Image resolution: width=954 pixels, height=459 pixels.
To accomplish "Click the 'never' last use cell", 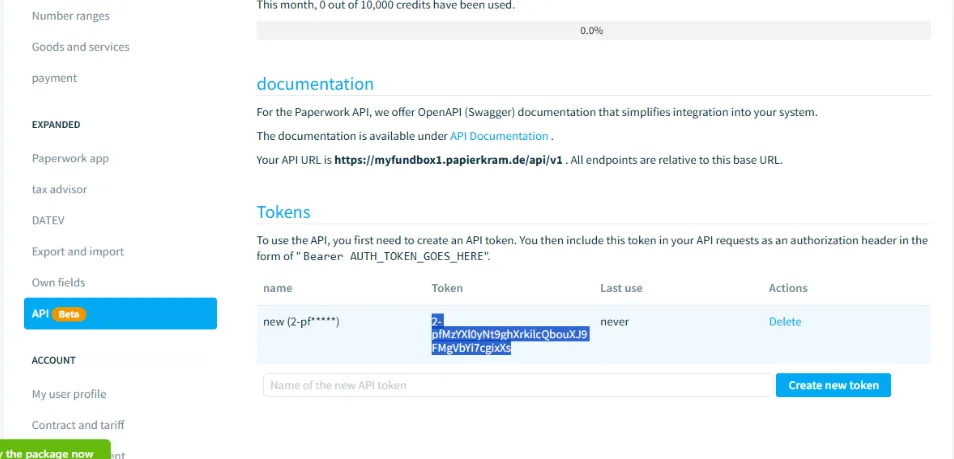I will point(615,321).
